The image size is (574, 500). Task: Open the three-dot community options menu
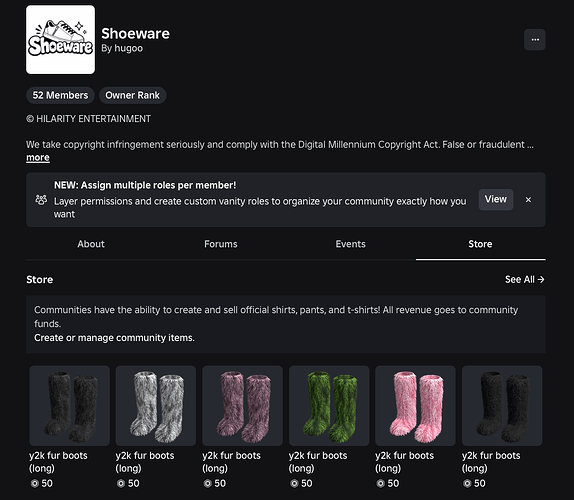click(534, 40)
